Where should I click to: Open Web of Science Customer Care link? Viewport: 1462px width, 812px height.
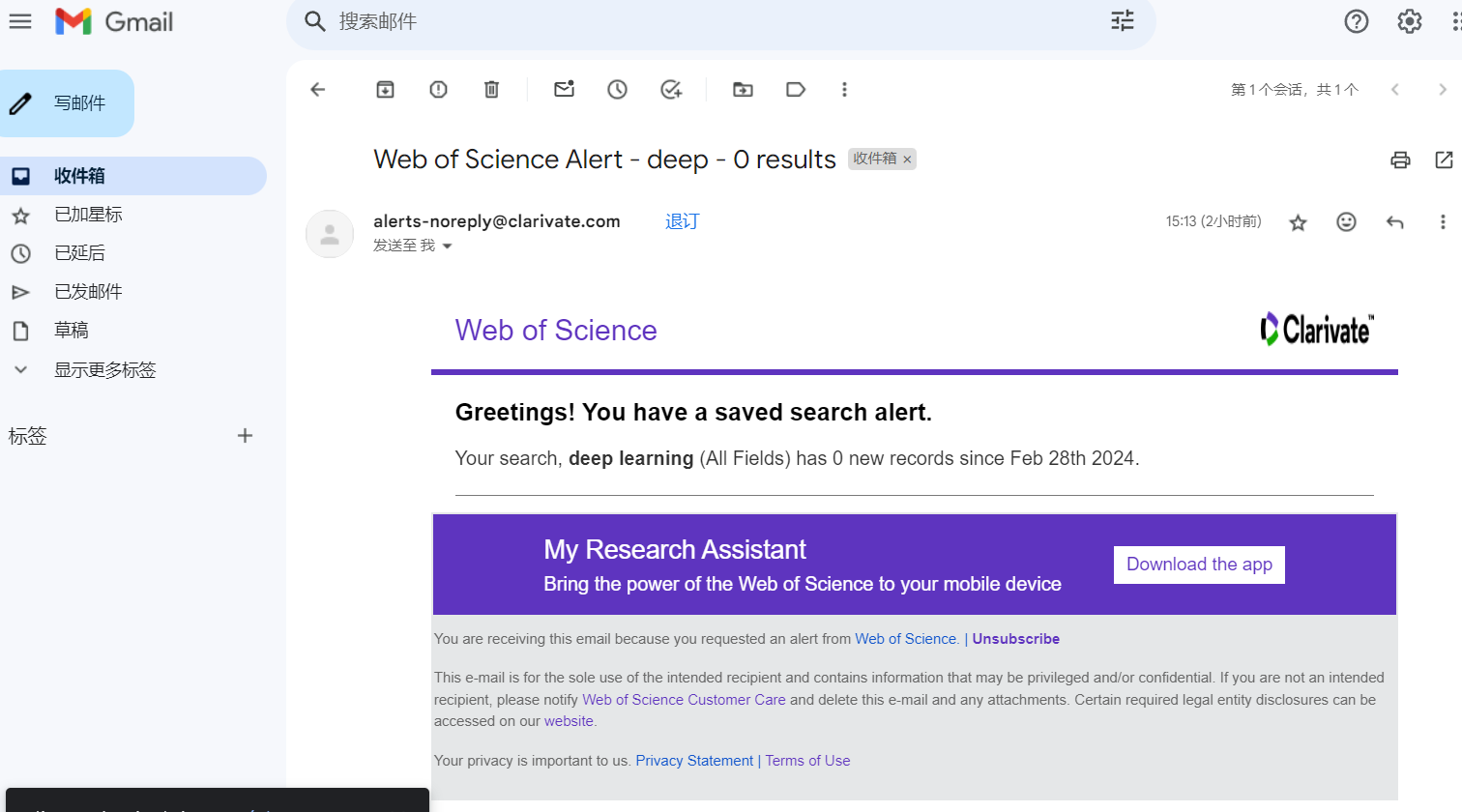[684, 700]
